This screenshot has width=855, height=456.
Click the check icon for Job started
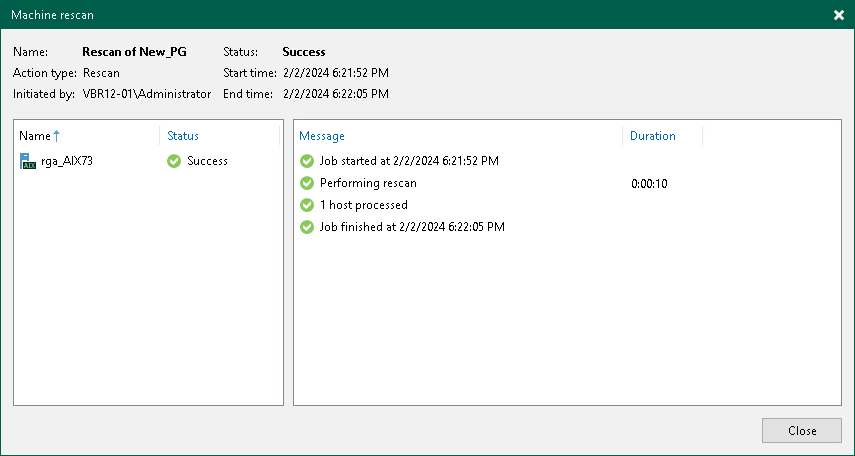pyautogui.click(x=307, y=161)
